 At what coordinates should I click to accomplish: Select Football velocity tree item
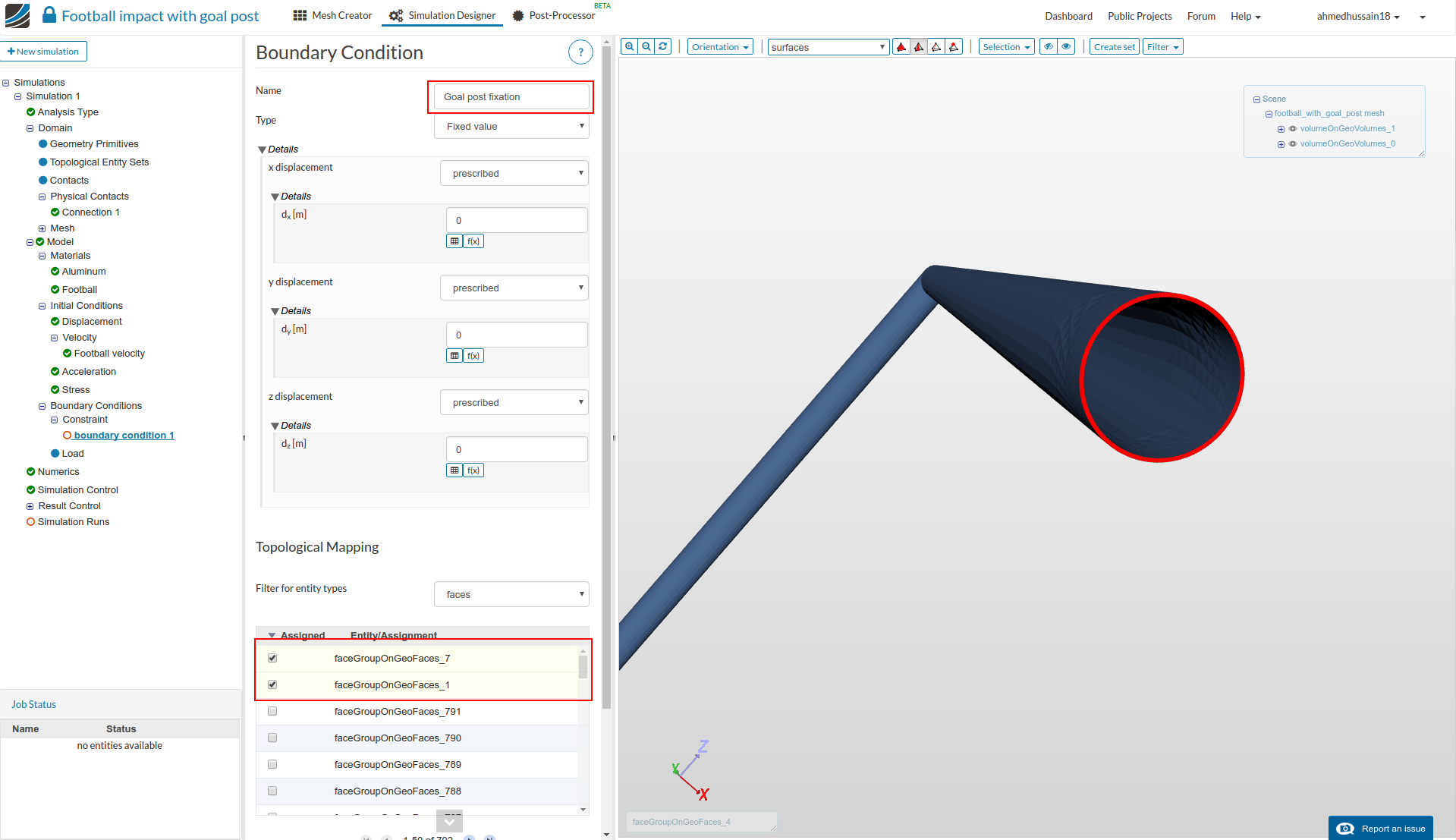point(109,354)
